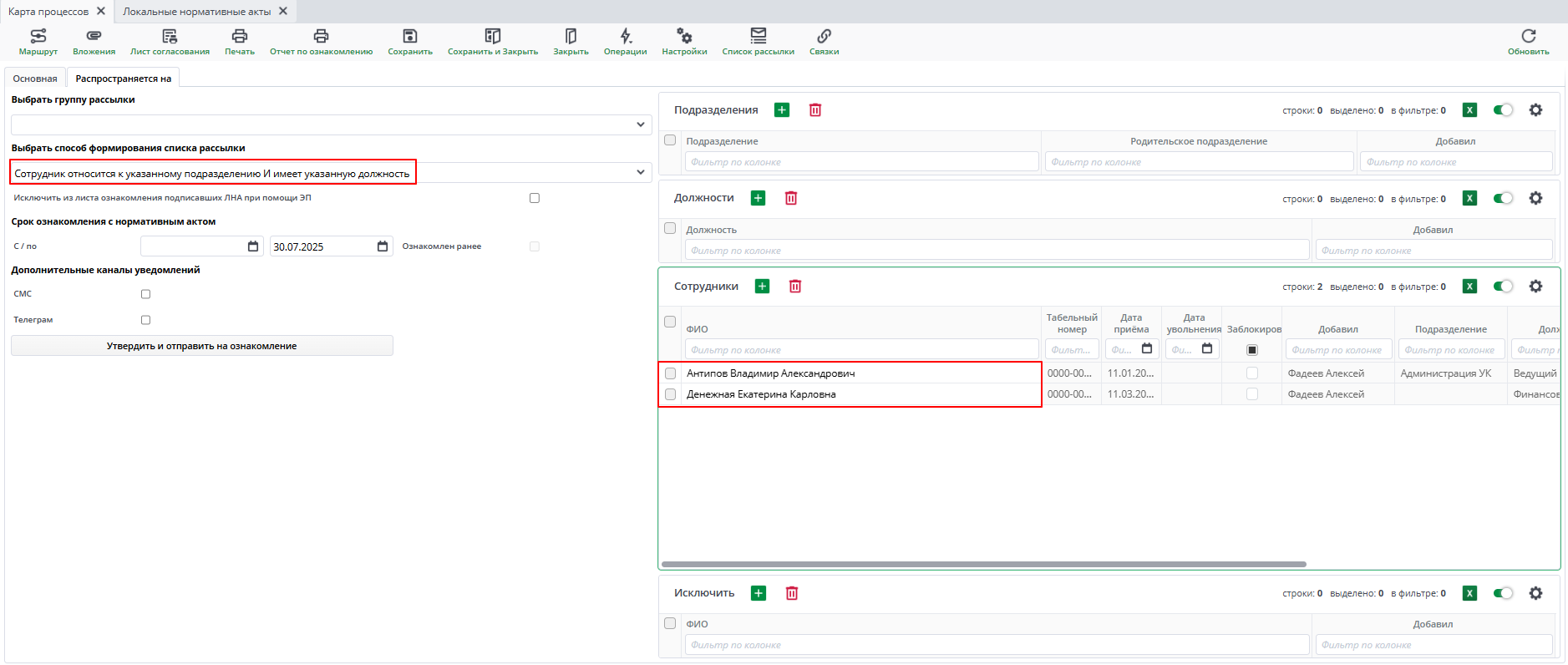Click the Подразделение column filter in Подразделения
Image resolution: width=1568 pixels, height=665 pixels.
point(862,162)
